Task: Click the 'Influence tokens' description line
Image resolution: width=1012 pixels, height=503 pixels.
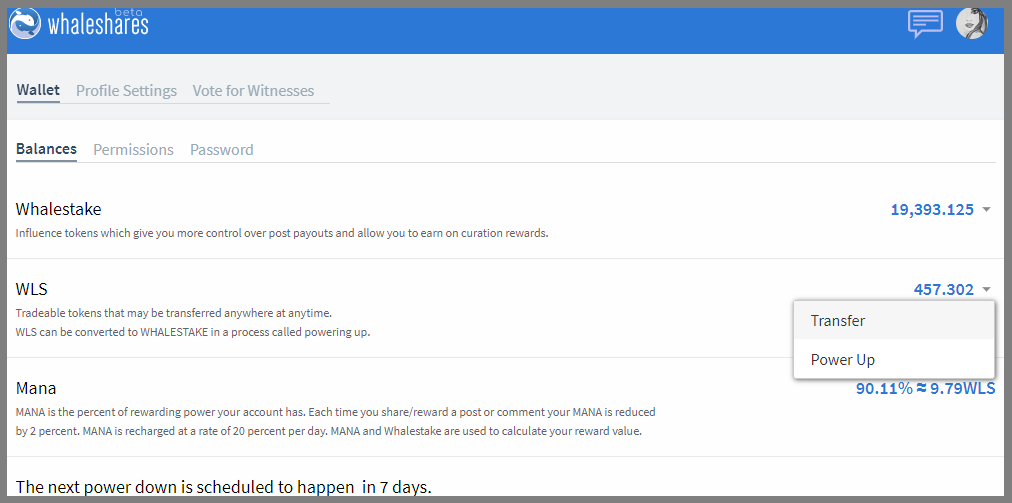Action: coord(282,233)
